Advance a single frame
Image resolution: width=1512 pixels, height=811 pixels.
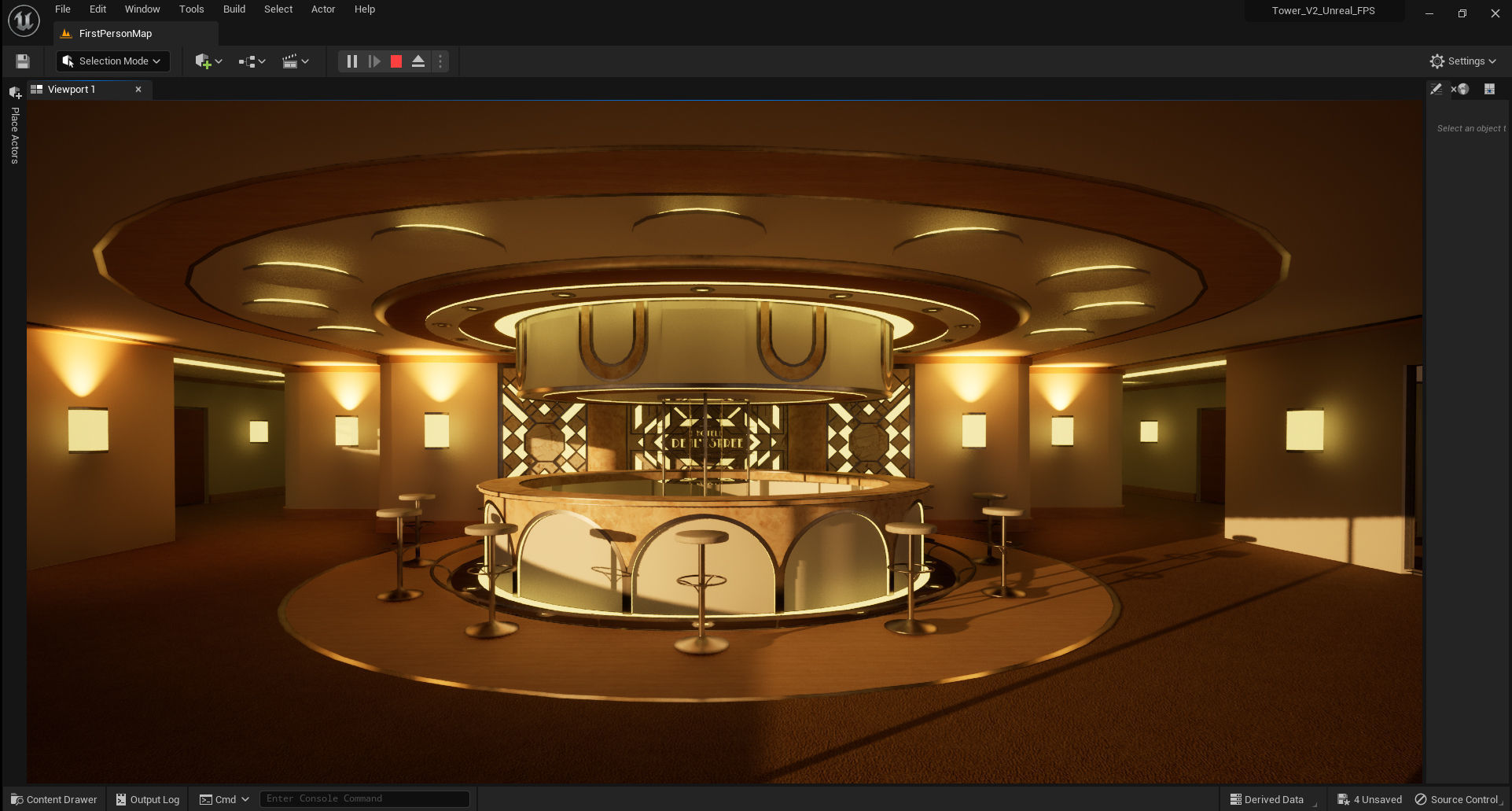(x=374, y=61)
